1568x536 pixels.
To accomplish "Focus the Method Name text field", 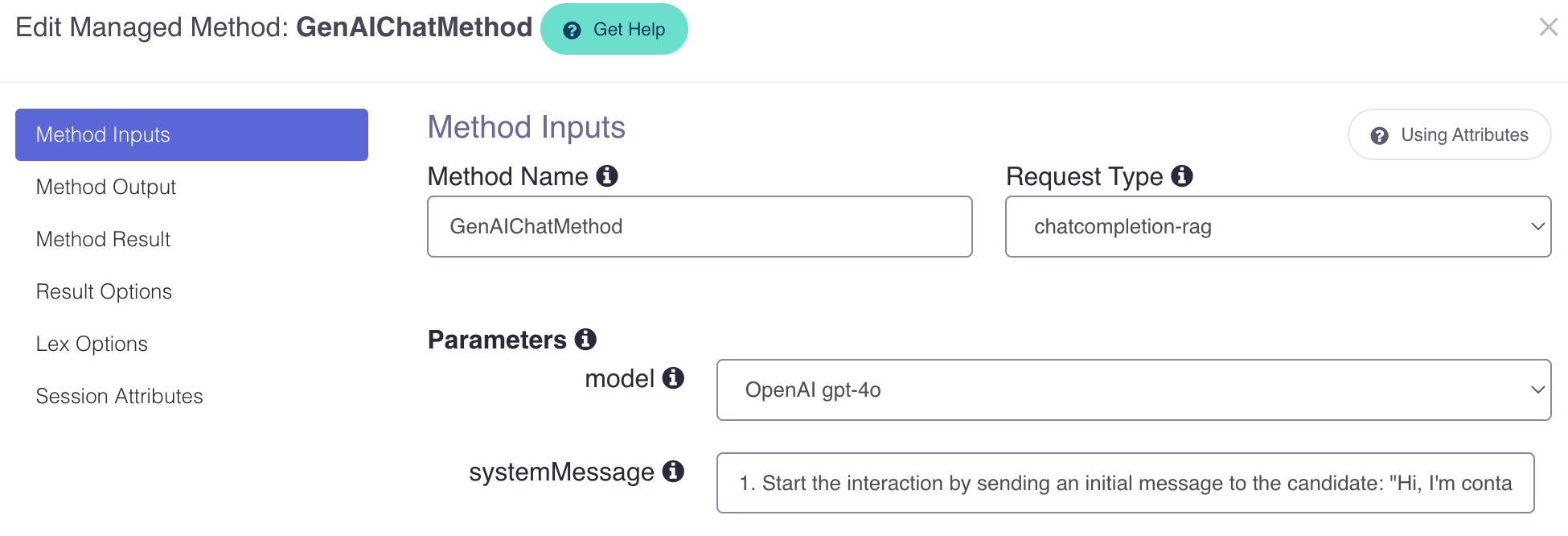I will (x=700, y=227).
